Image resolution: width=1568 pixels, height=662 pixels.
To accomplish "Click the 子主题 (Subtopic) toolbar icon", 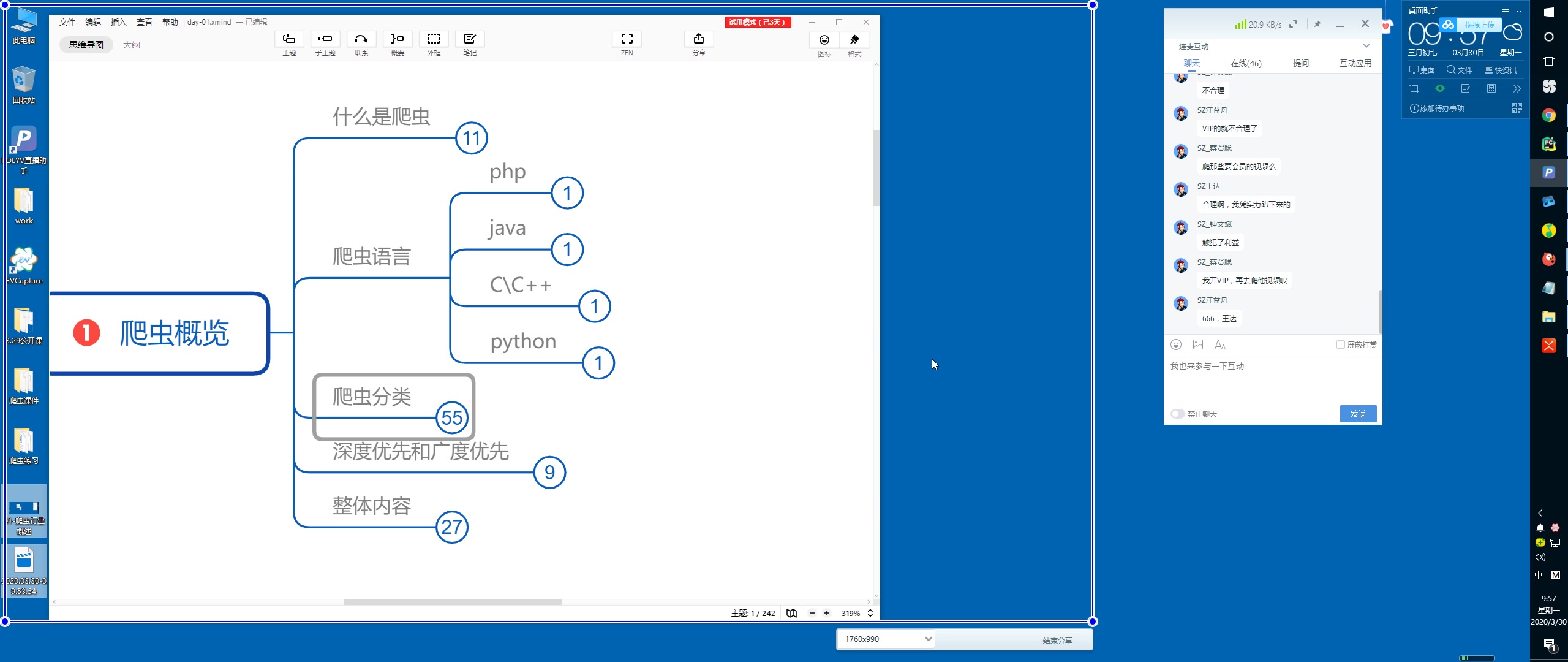I will point(325,39).
